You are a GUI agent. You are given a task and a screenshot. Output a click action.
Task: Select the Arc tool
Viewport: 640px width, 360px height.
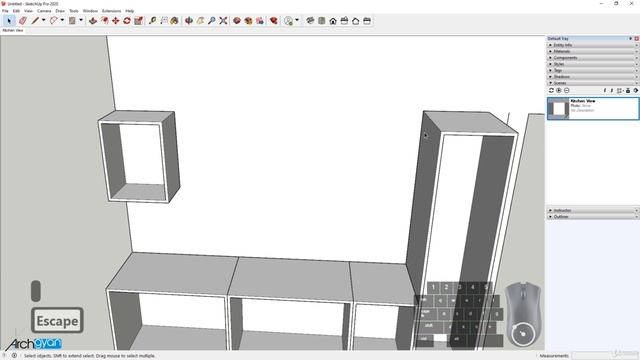pos(53,20)
